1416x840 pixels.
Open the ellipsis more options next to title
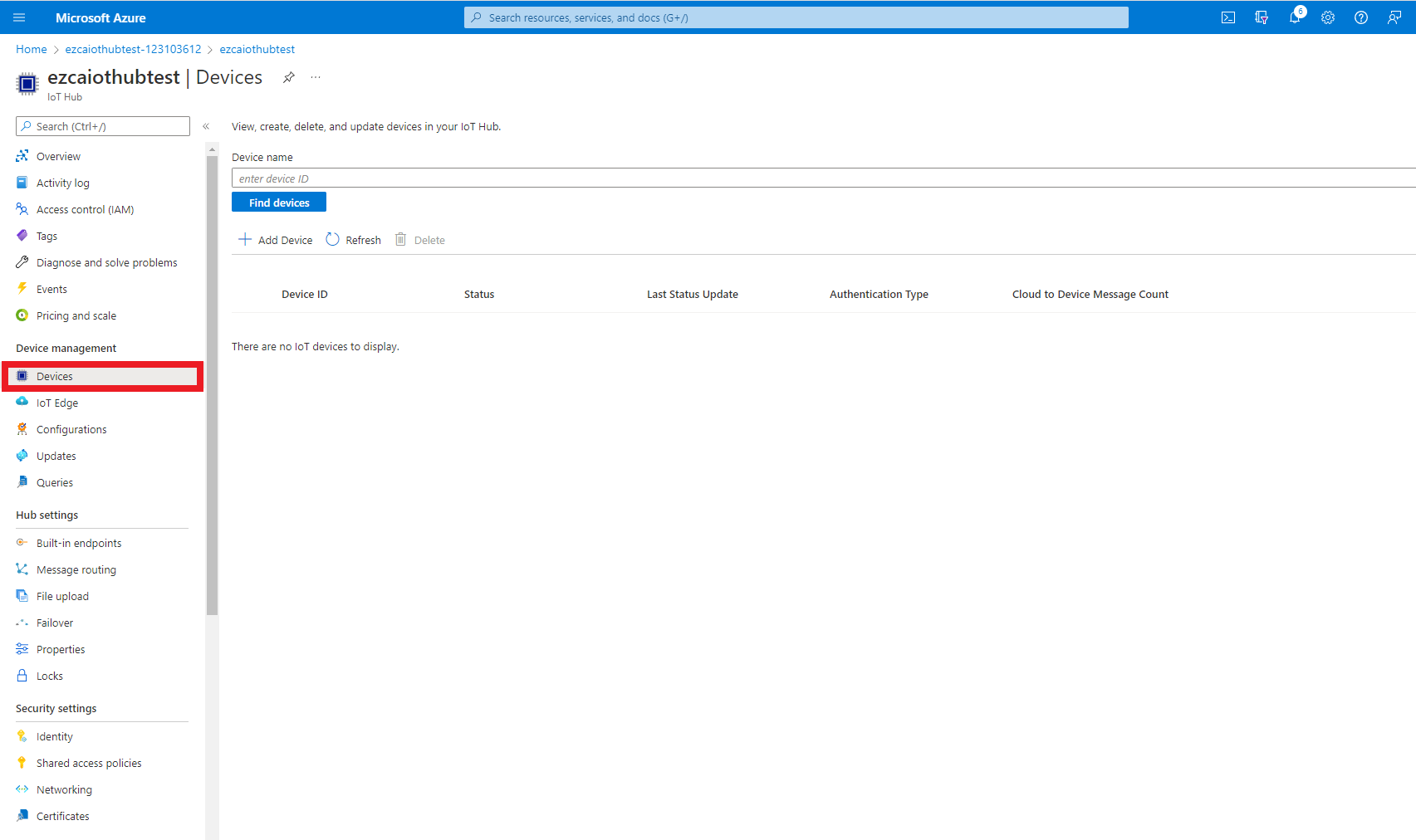tap(316, 77)
